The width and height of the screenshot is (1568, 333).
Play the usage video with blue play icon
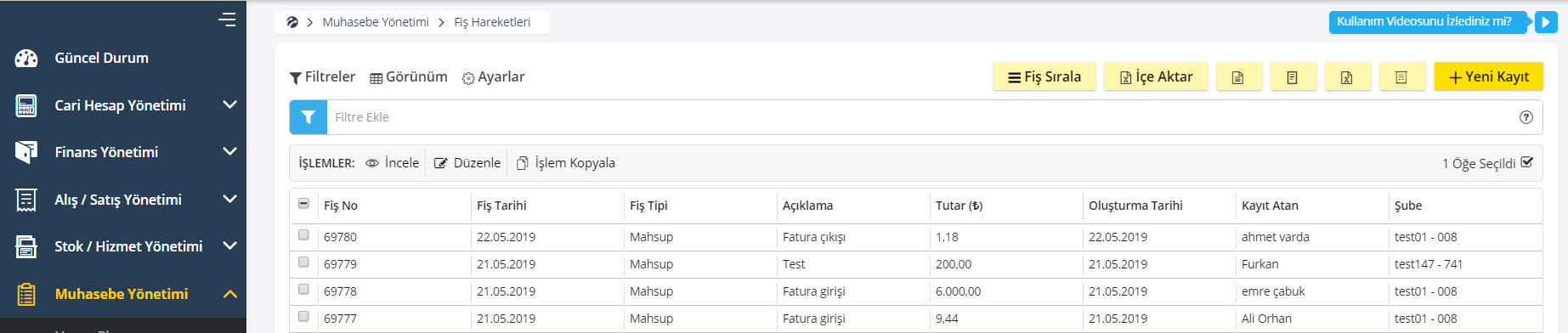pyautogui.click(x=1546, y=22)
